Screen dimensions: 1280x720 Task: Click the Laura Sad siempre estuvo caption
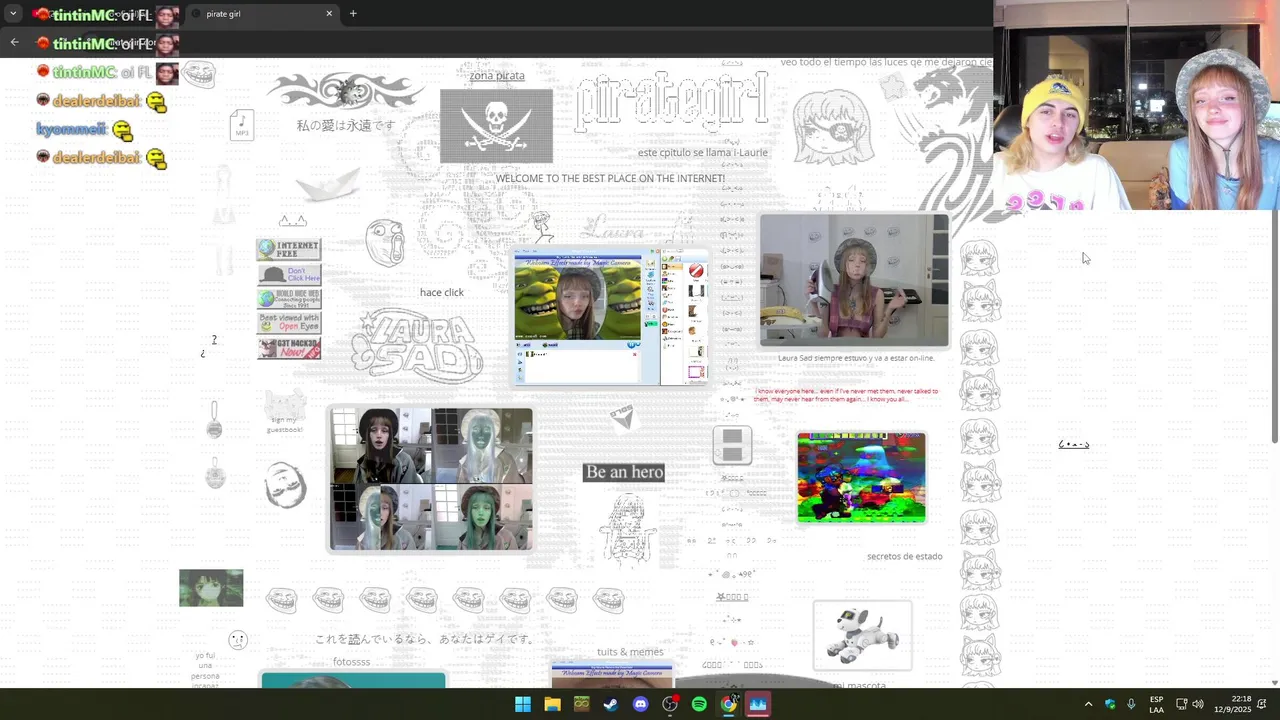[856, 358]
